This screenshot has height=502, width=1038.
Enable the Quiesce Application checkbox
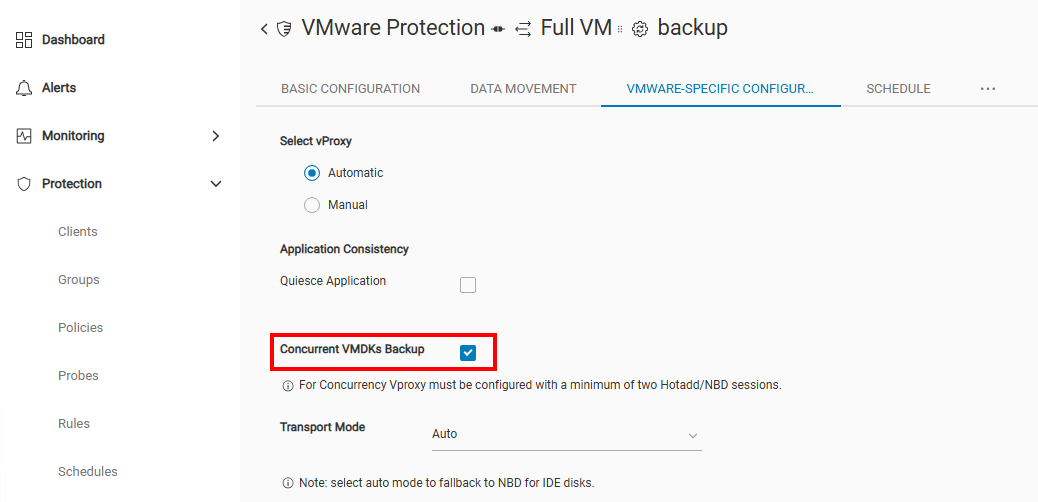tap(468, 285)
